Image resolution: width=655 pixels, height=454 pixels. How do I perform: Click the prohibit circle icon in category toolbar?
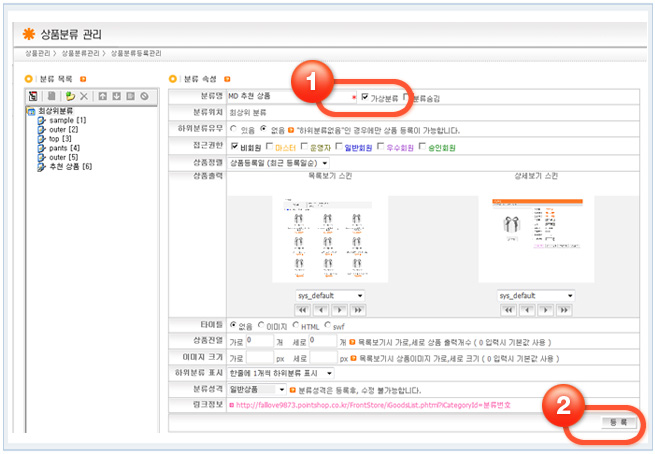click(143, 96)
